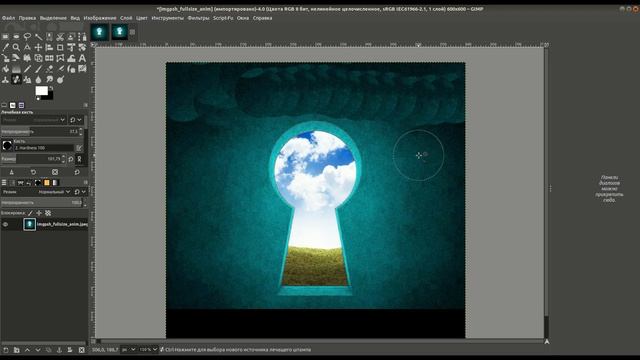Select the Perspective Clone tool
640x360 pixels.
(x=27, y=80)
